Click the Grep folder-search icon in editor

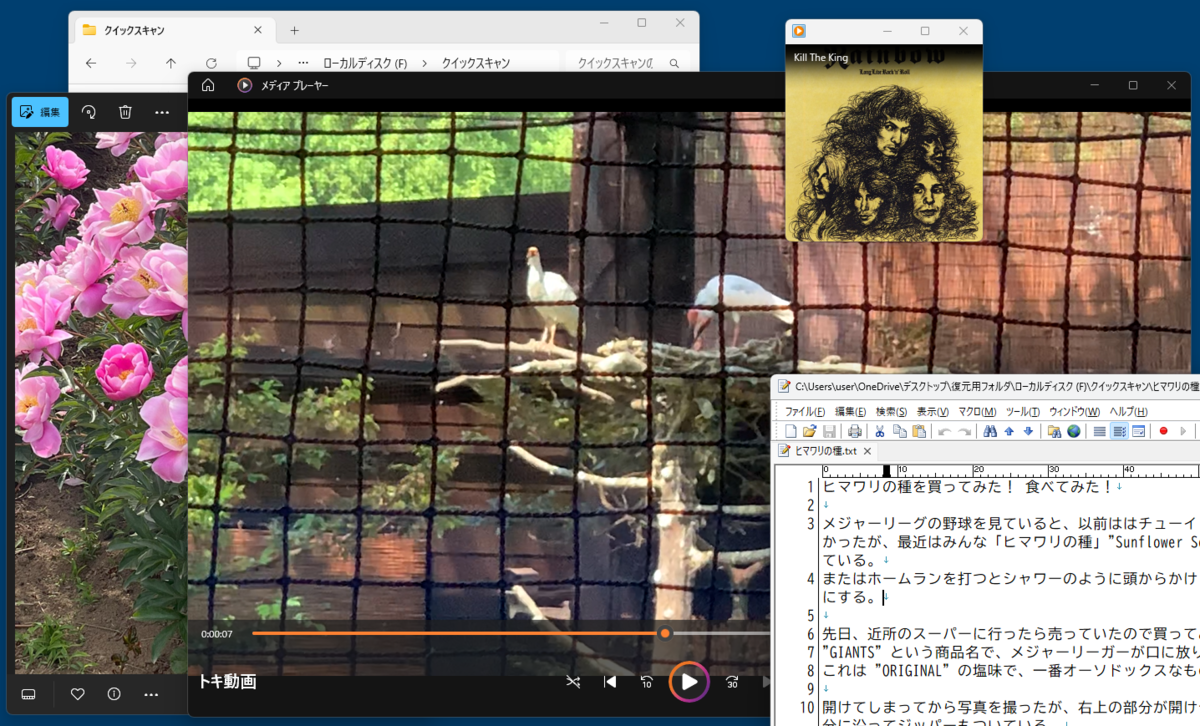(x=1054, y=431)
